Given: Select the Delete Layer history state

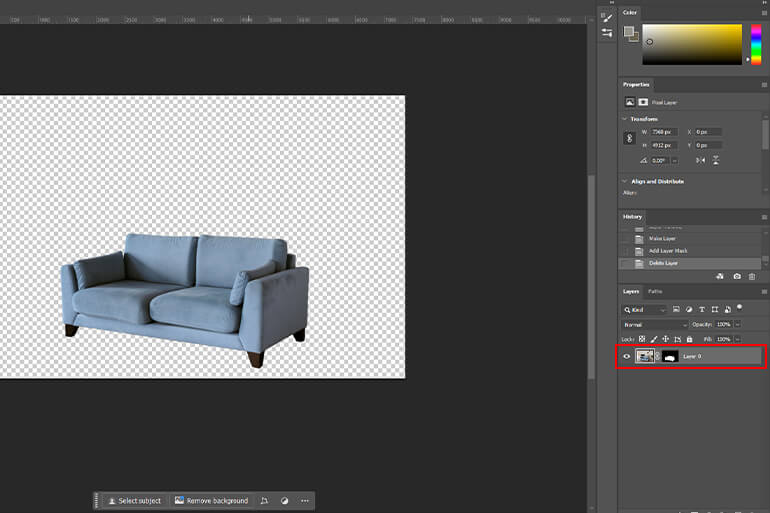Looking at the screenshot, I should coord(690,263).
